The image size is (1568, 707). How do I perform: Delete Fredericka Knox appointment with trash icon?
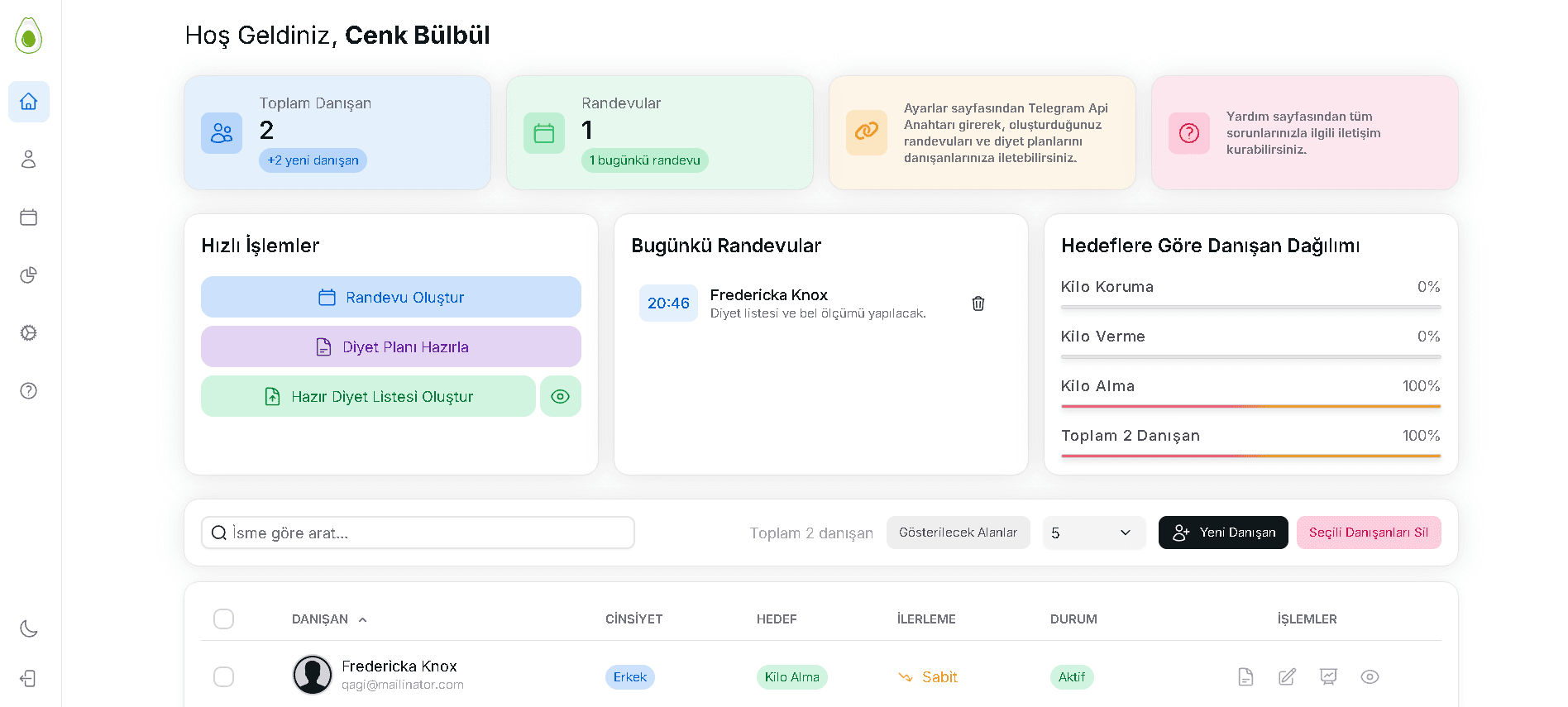pos(978,303)
